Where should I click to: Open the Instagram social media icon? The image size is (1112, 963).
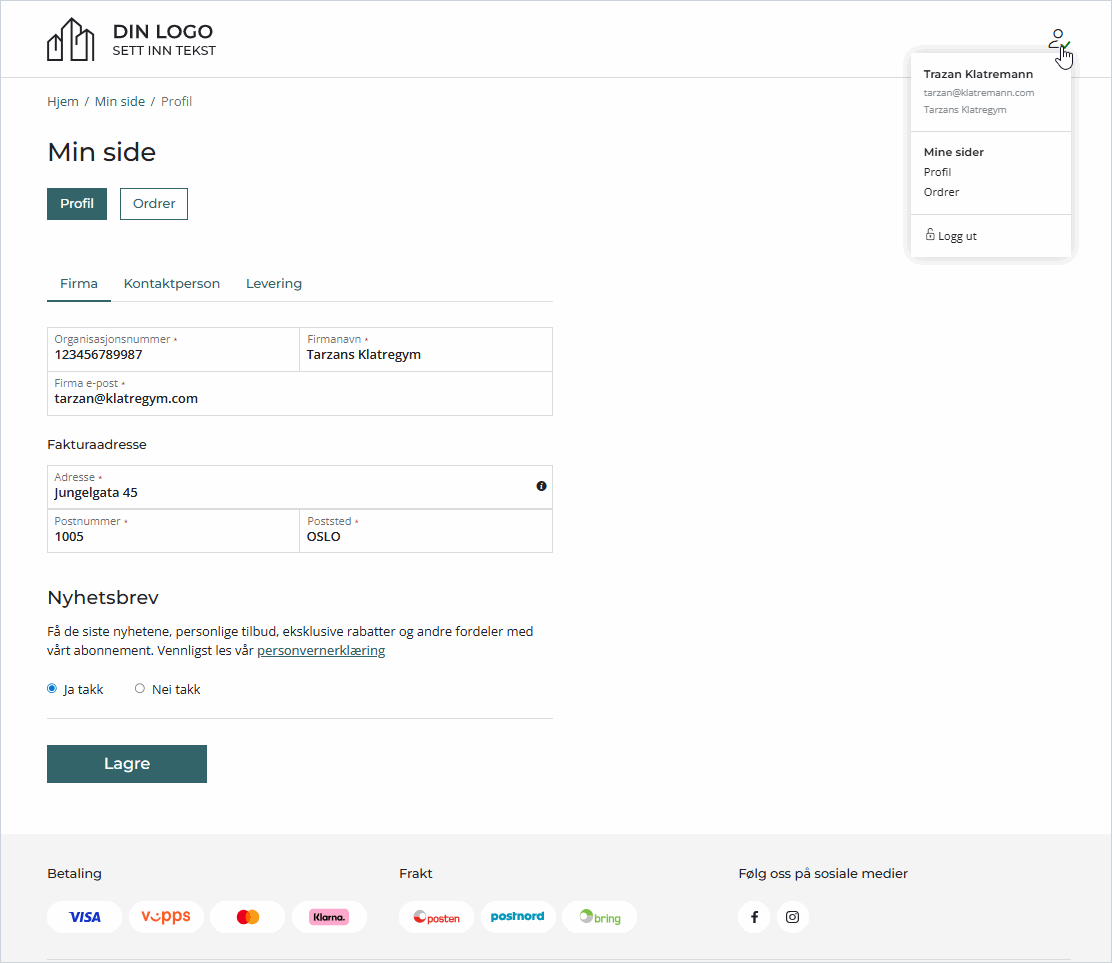(792, 917)
